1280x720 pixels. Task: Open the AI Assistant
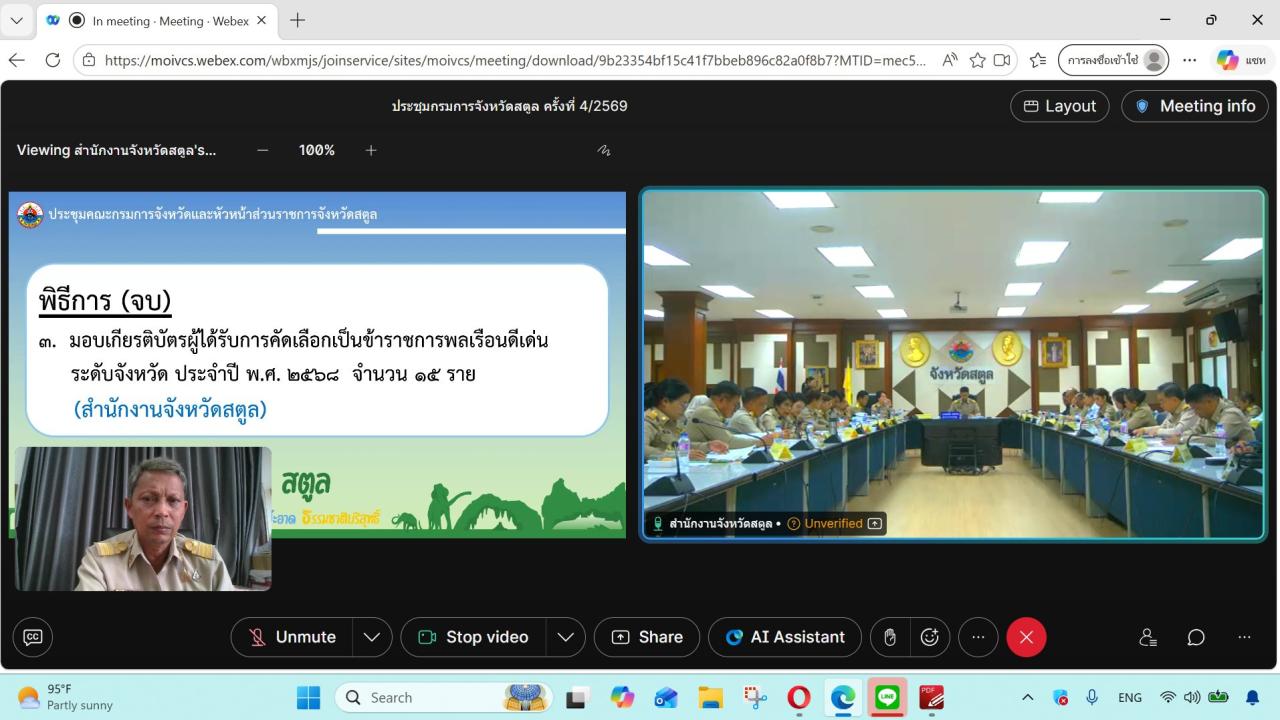click(785, 637)
